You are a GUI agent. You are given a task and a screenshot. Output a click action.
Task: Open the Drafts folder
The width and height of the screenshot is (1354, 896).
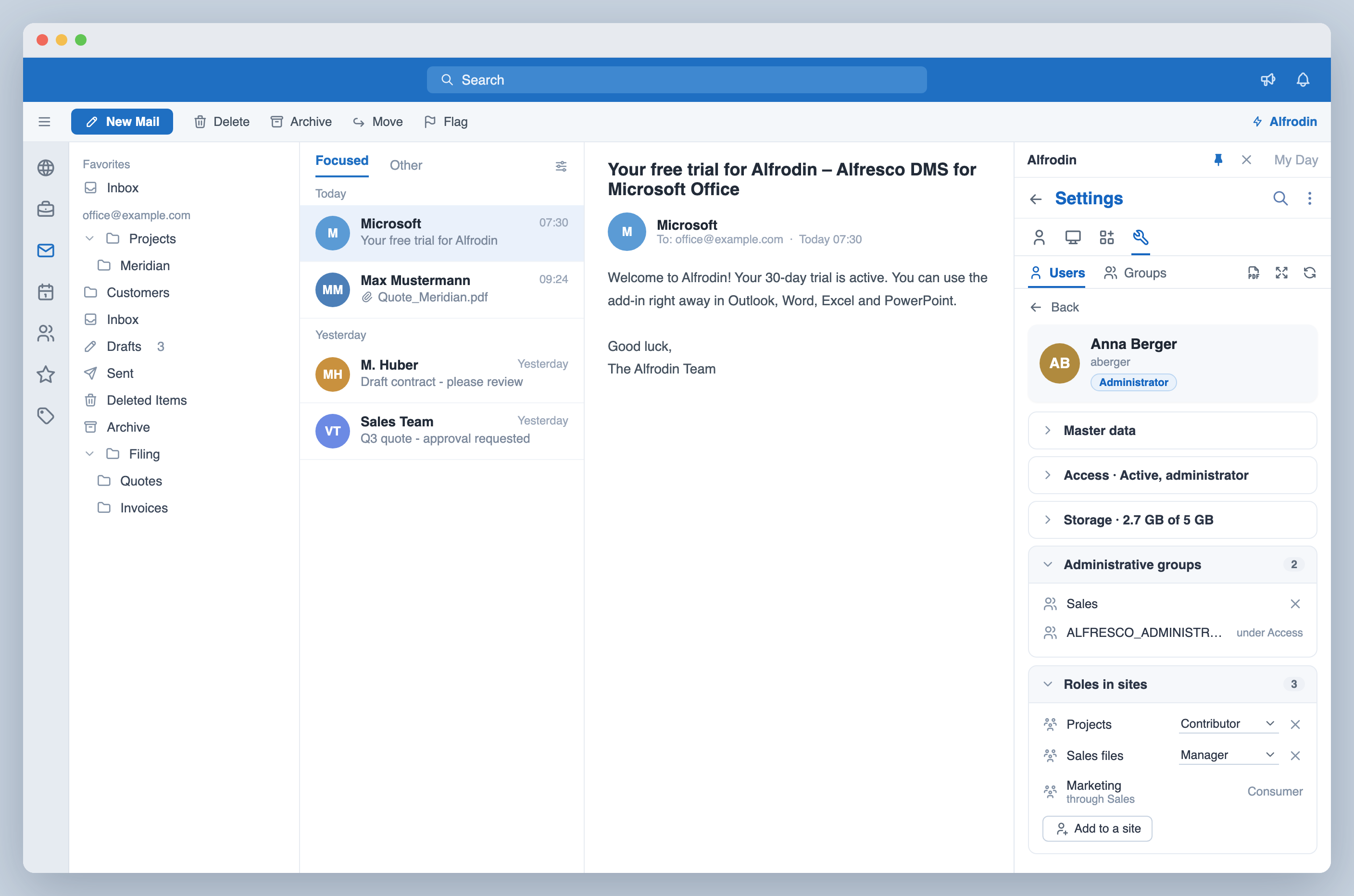click(x=125, y=346)
